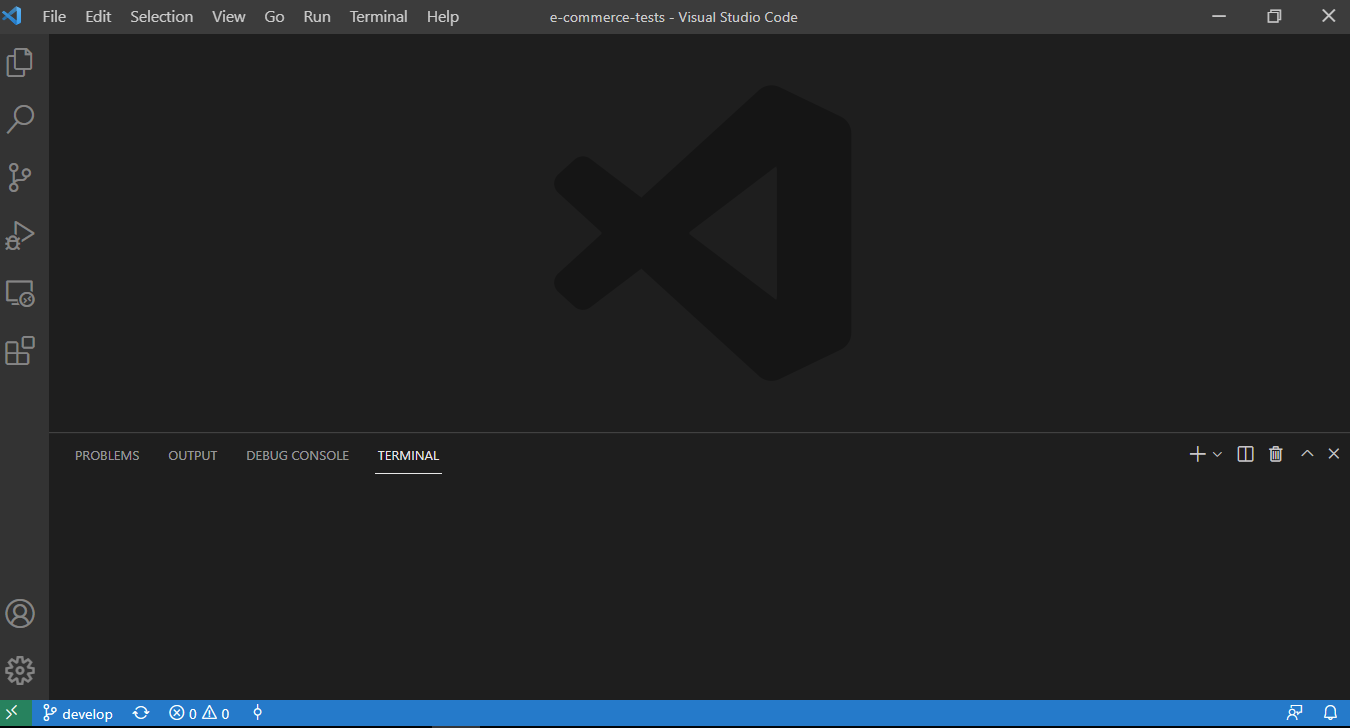Viewport: 1350px width, 728px height.
Task: Open the Terminal menu in menu bar
Action: pos(379,17)
